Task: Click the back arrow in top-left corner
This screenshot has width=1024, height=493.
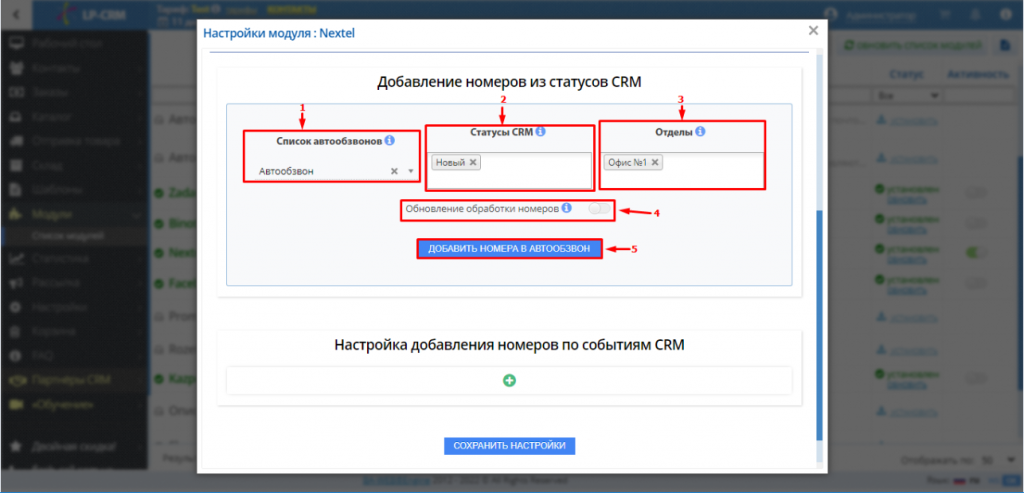Action: pyautogui.click(x=16, y=14)
